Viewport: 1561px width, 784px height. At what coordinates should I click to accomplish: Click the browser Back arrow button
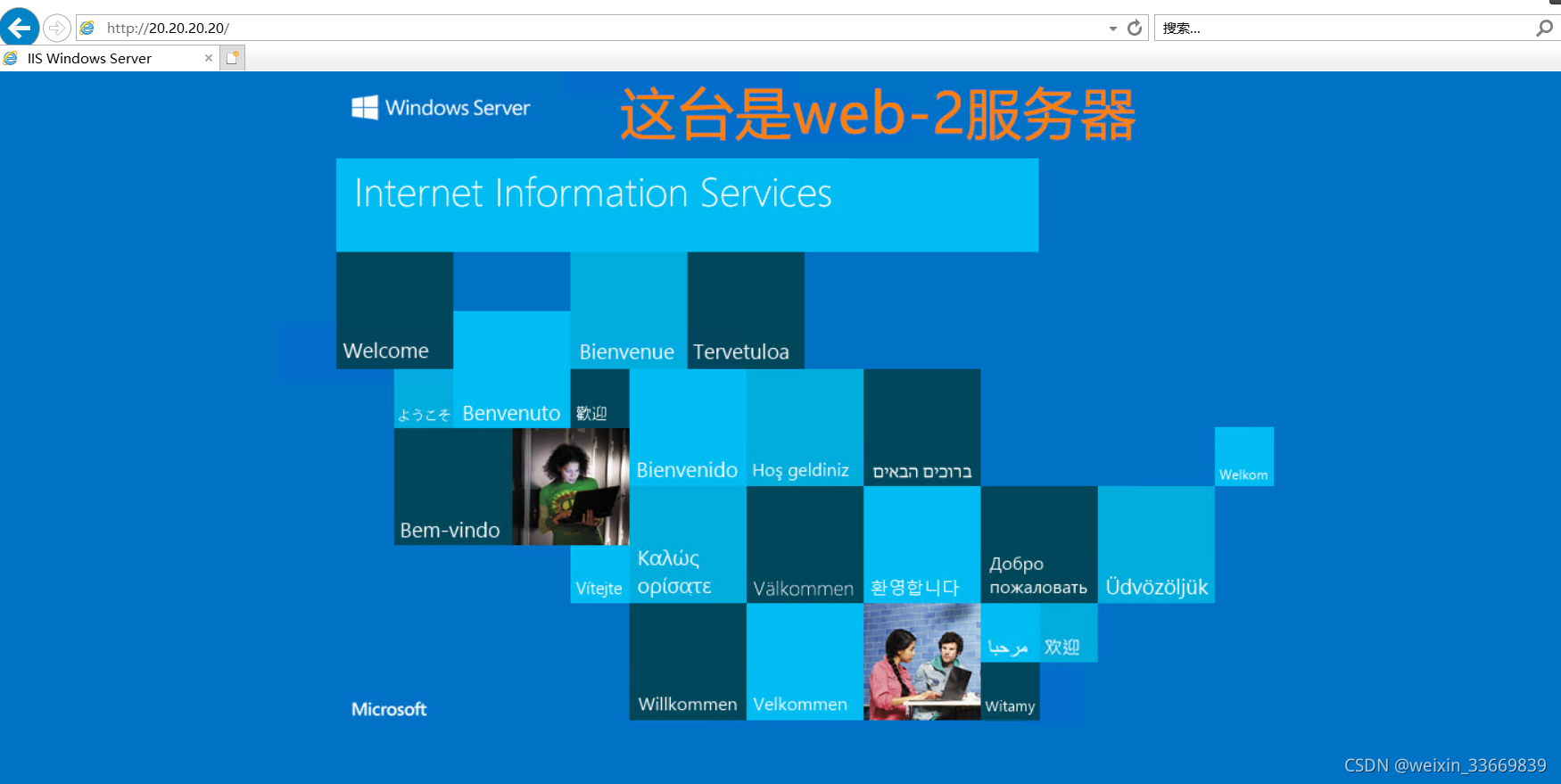tap(19, 27)
